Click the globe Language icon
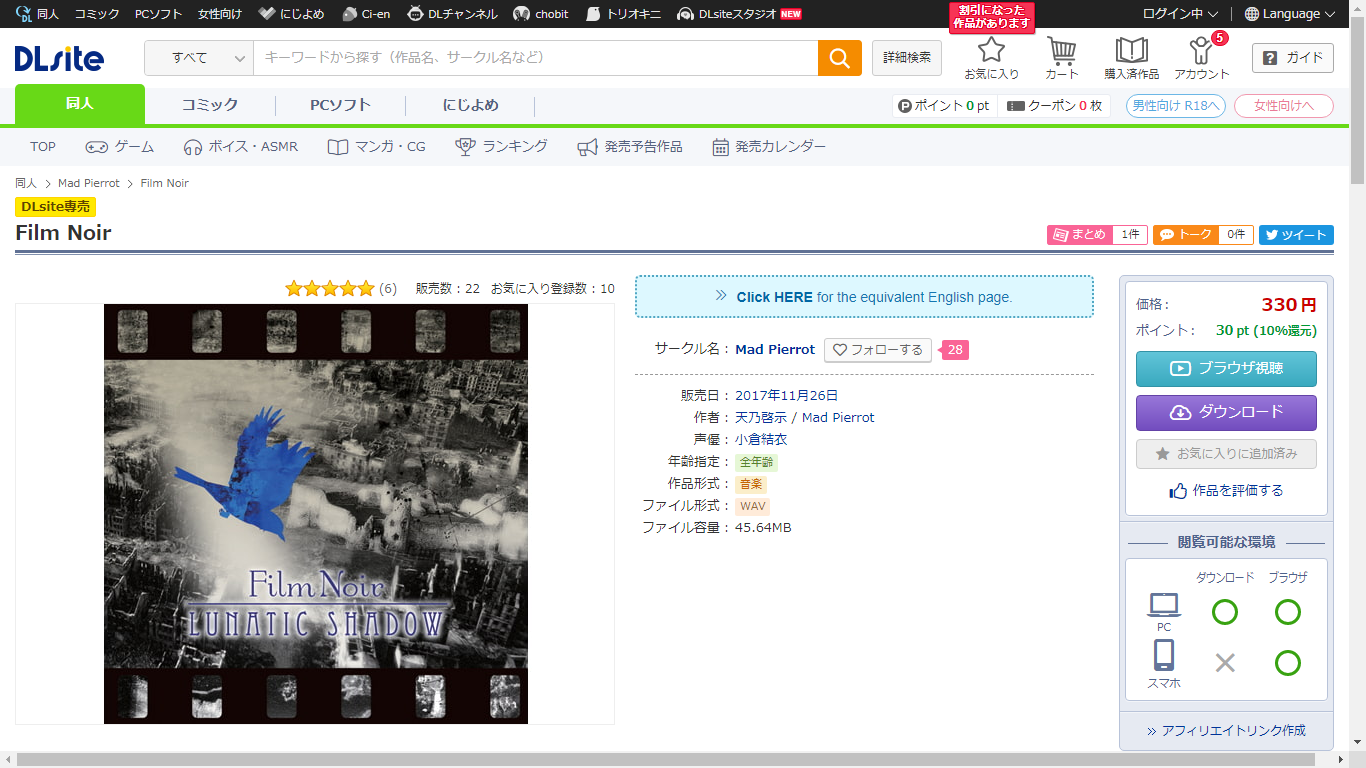Viewport: 1366px width, 768px height. point(1252,14)
